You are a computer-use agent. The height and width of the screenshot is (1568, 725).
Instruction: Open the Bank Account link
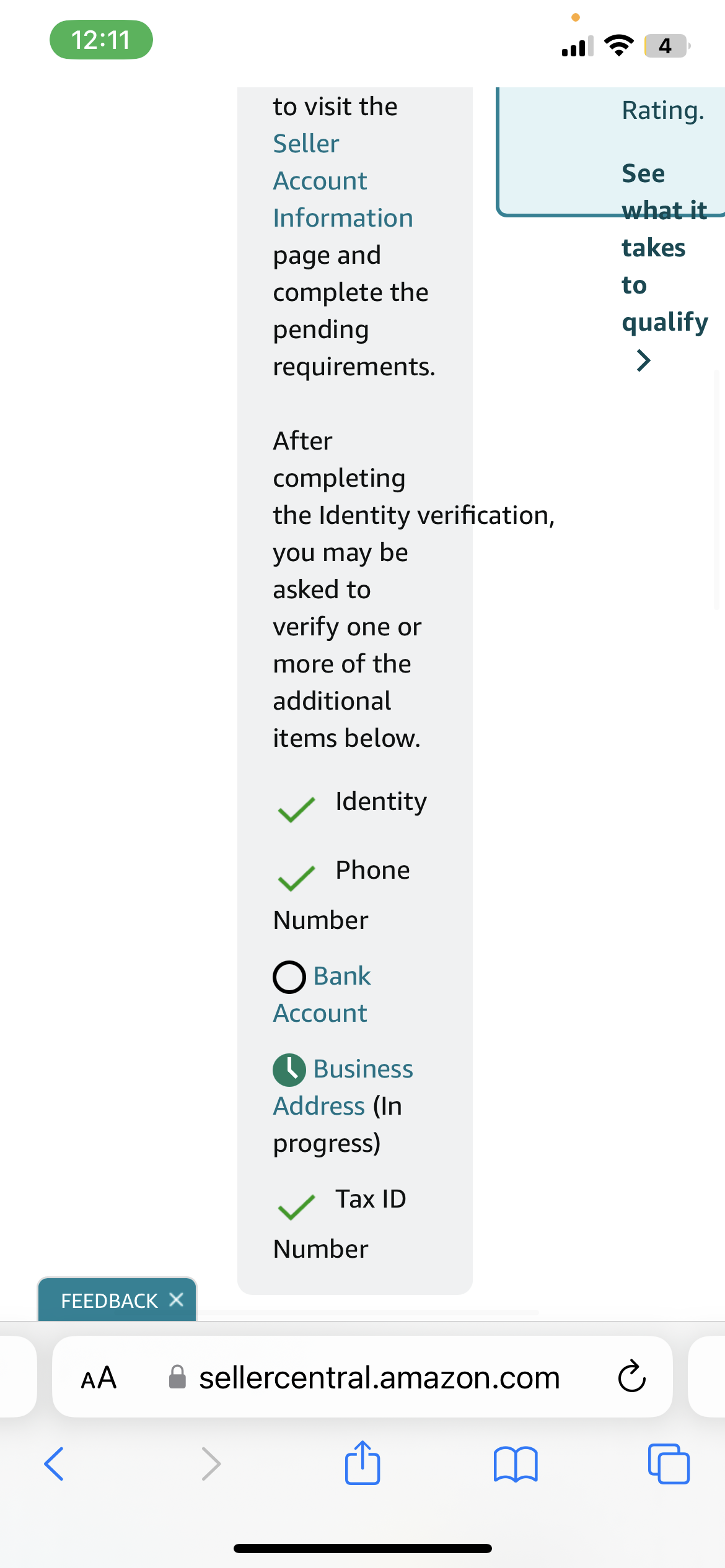click(x=322, y=995)
